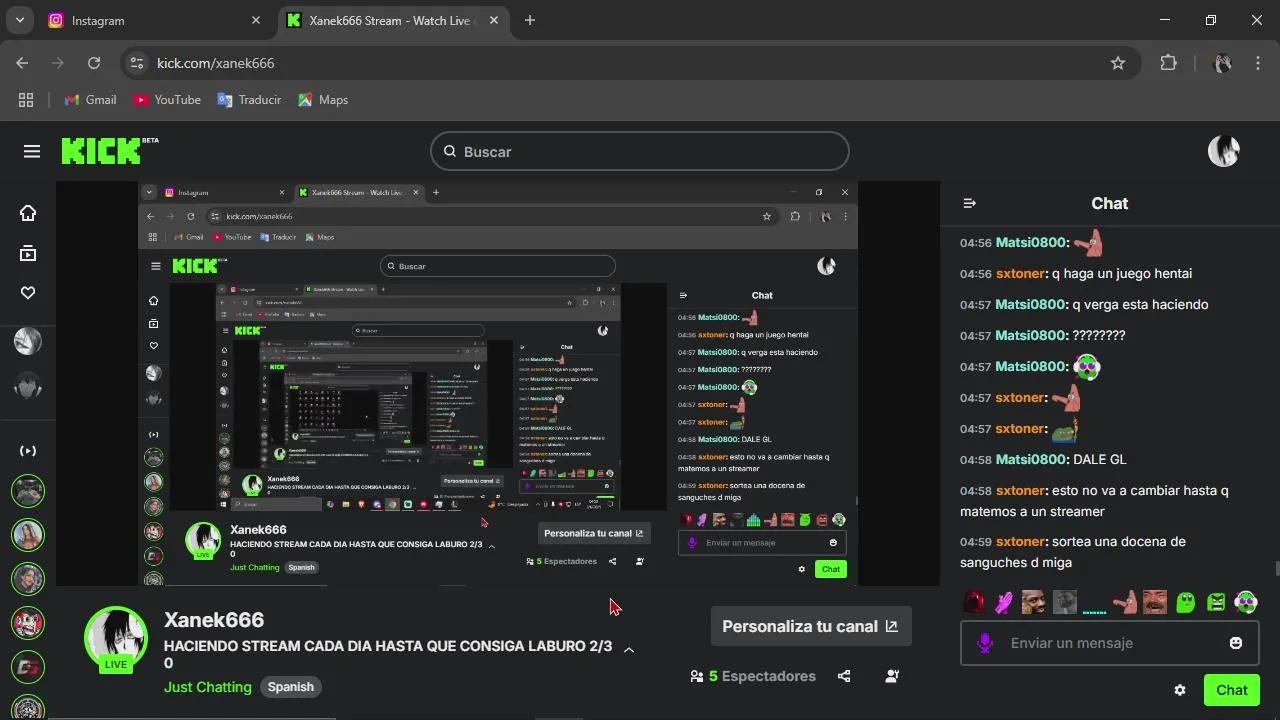Pick the laughing mustache man emote
The width and height of the screenshot is (1280, 720).
click(x=1155, y=602)
